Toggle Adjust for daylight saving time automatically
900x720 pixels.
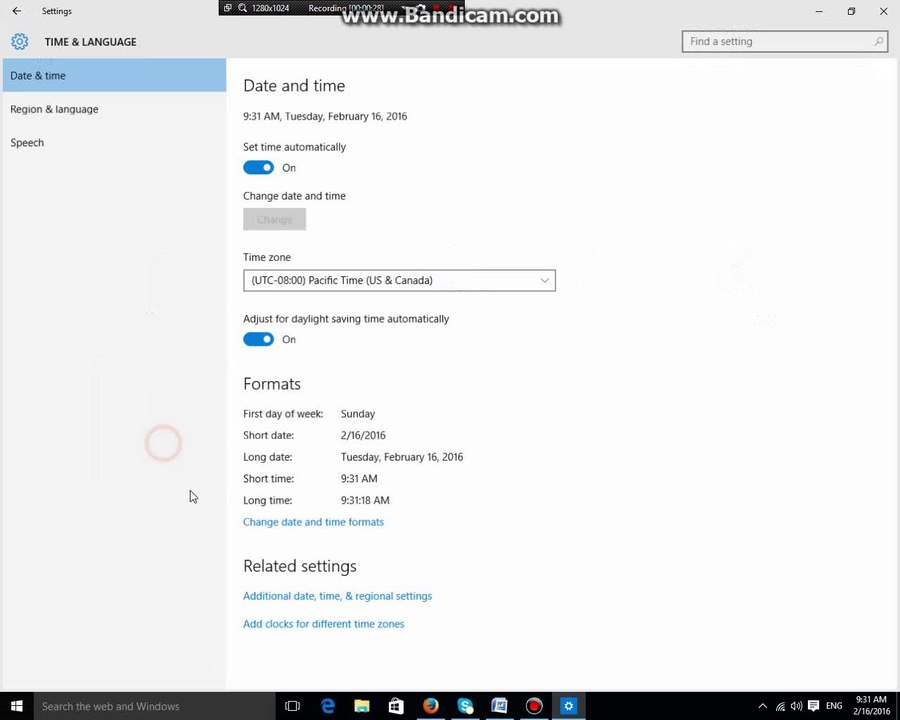[258, 339]
